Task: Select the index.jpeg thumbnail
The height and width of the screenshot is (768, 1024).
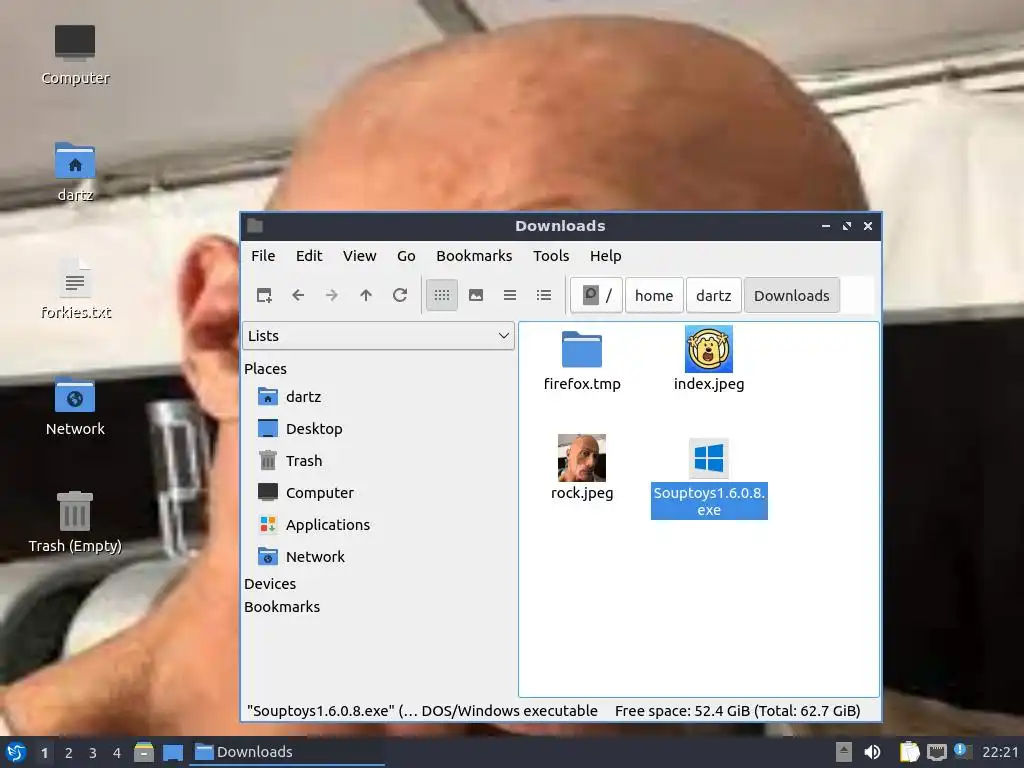Action: click(x=709, y=349)
